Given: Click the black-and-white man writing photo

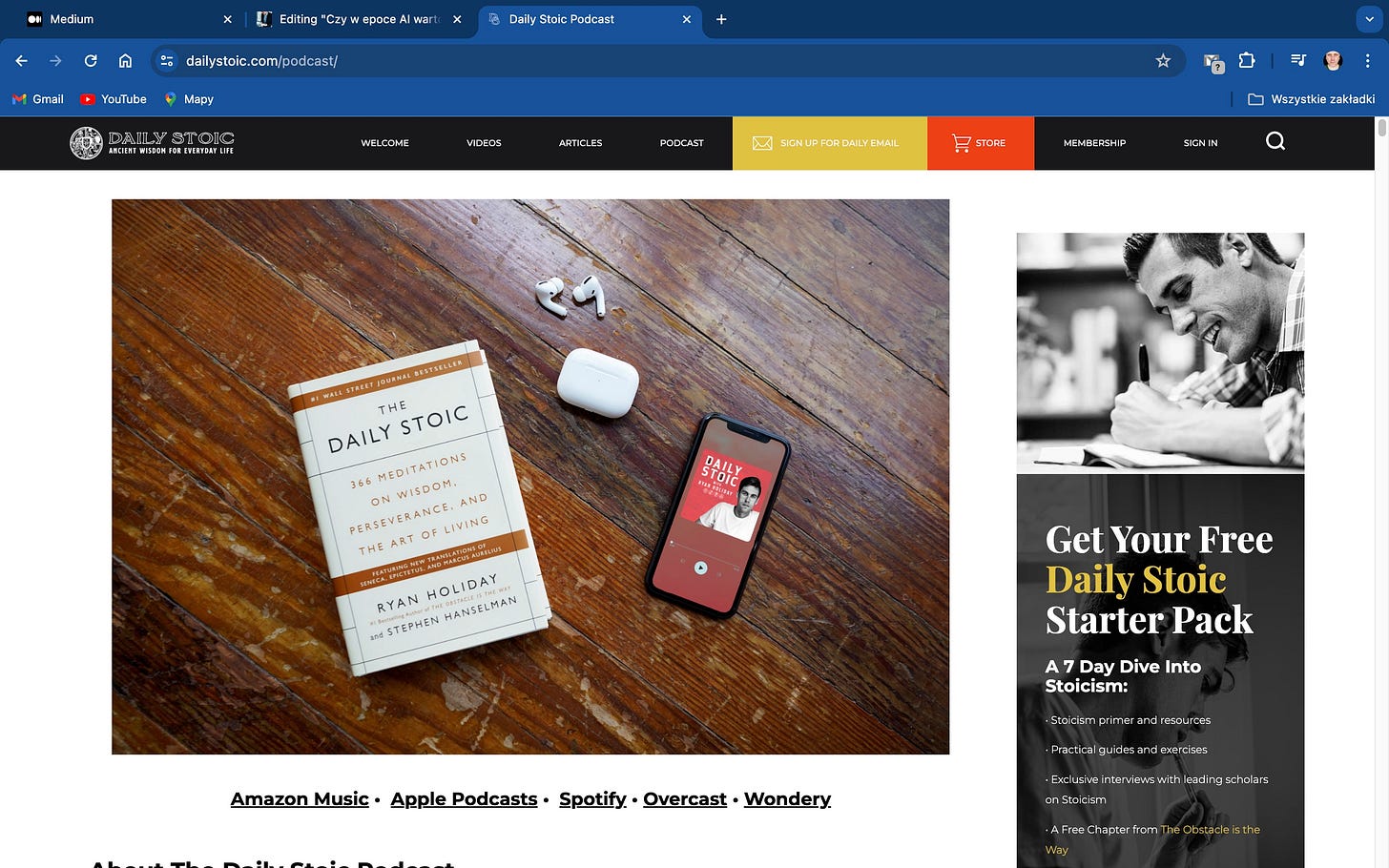Looking at the screenshot, I should coord(1160,351).
